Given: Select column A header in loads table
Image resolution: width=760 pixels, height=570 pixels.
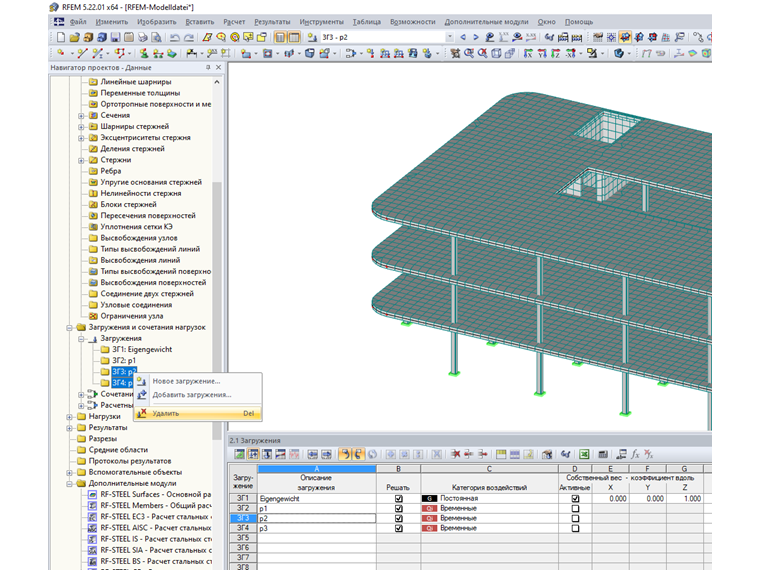Looking at the screenshot, I should [x=317, y=469].
